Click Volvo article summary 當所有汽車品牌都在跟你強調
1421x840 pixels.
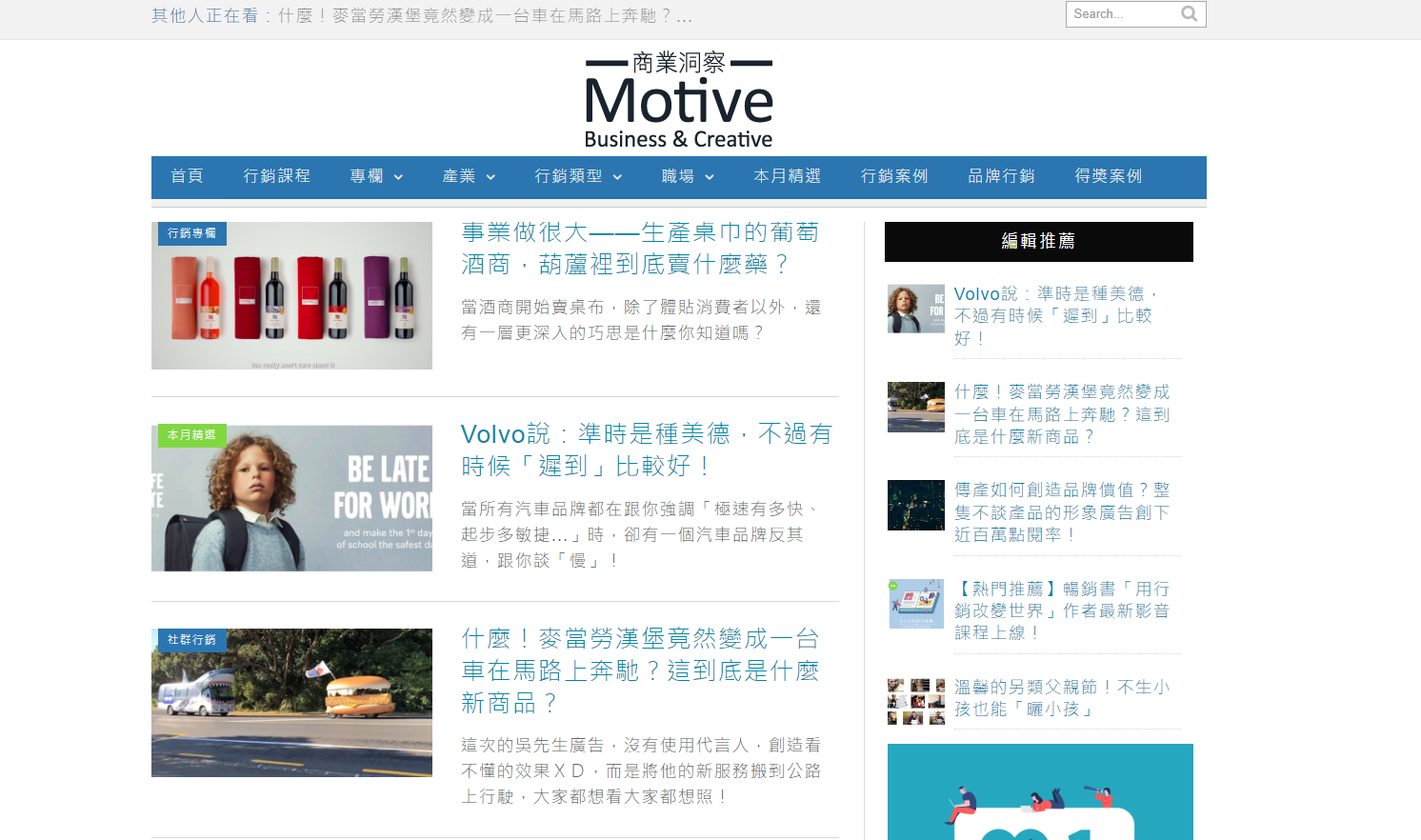(x=640, y=535)
